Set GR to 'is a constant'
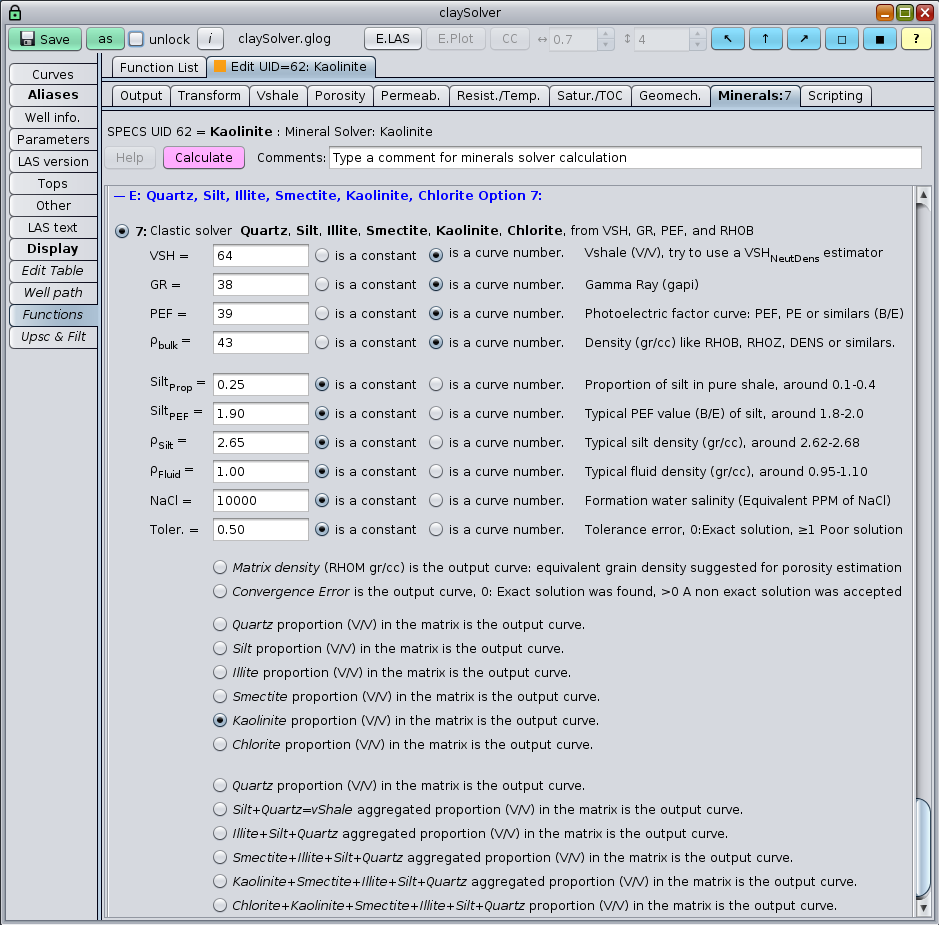 (x=322, y=284)
